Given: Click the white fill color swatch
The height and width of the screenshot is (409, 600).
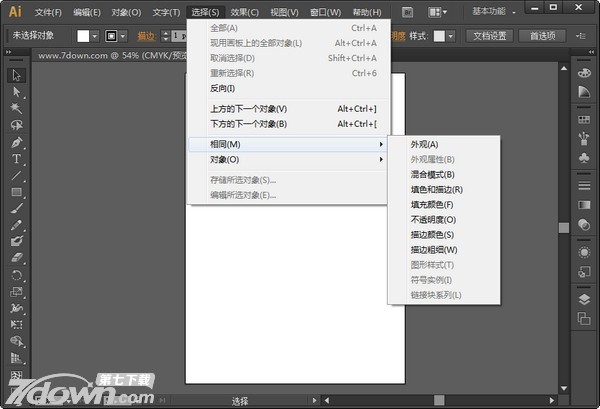Looking at the screenshot, I should click(x=84, y=36).
